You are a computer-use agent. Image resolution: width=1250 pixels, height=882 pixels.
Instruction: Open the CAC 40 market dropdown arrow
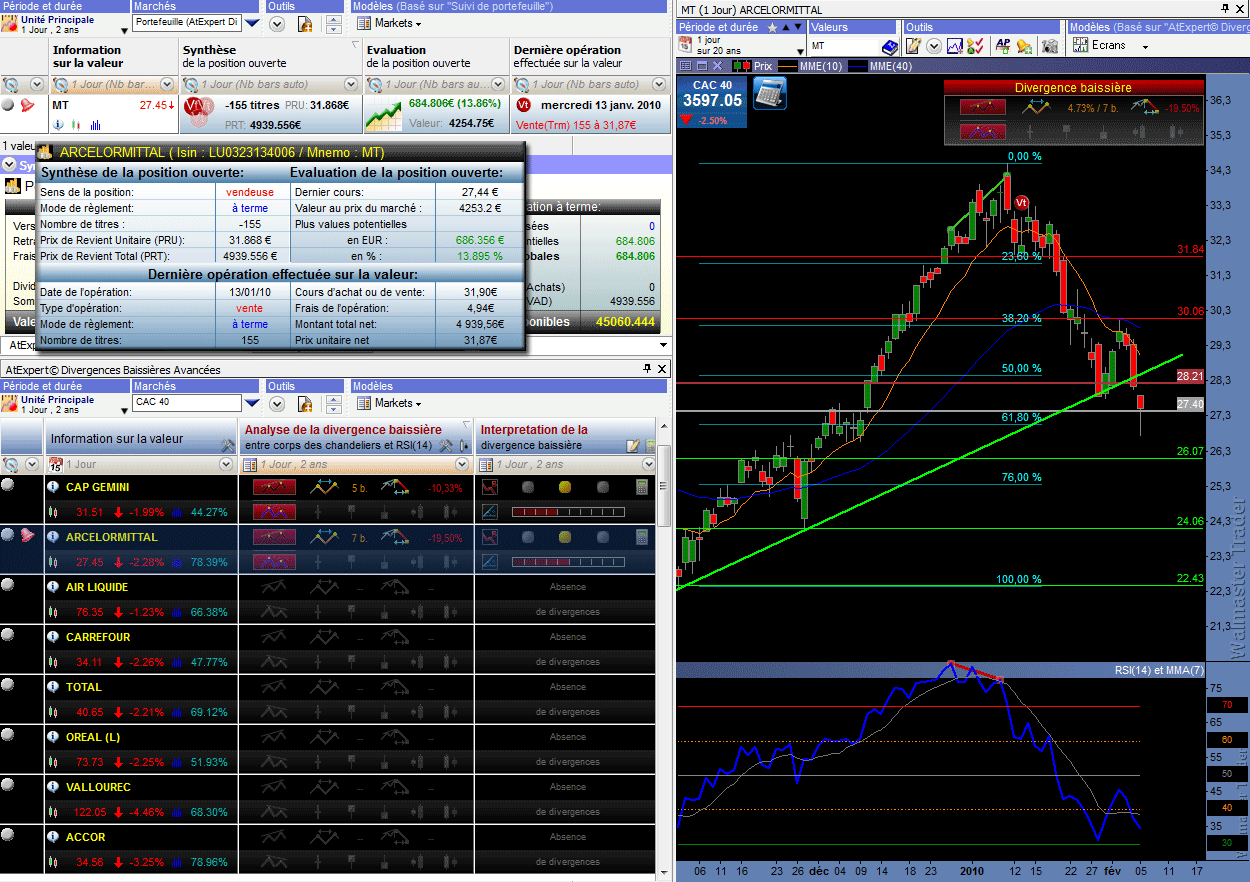[251, 403]
